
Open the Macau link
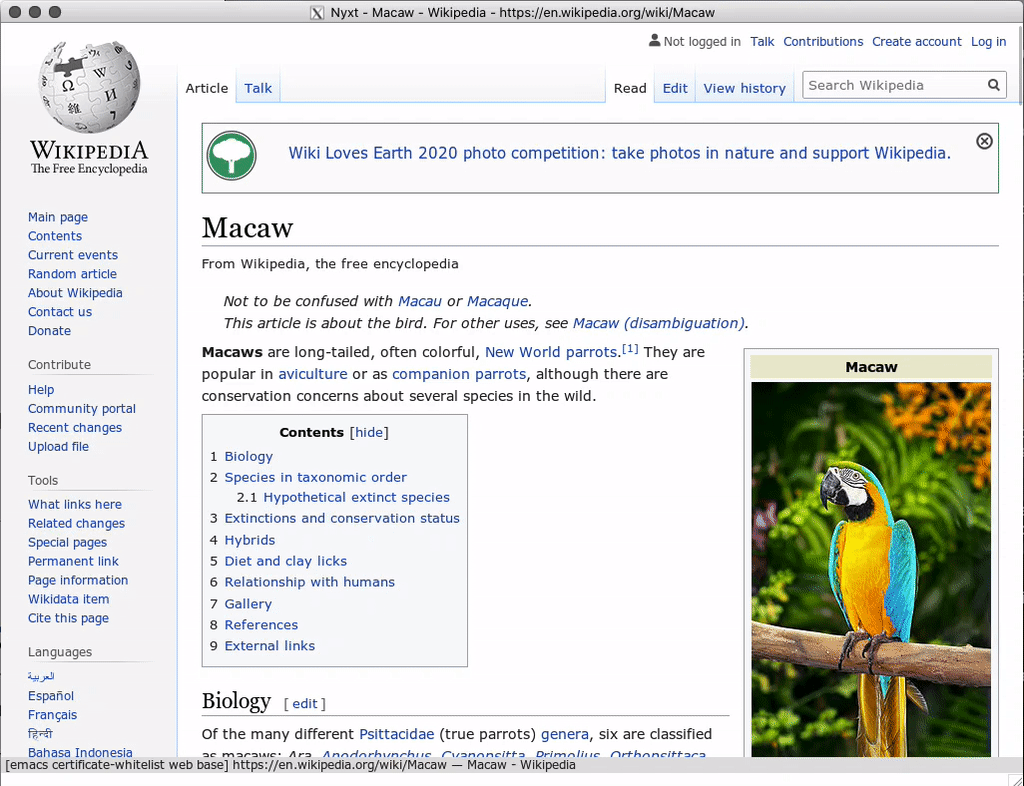pyautogui.click(x=420, y=301)
